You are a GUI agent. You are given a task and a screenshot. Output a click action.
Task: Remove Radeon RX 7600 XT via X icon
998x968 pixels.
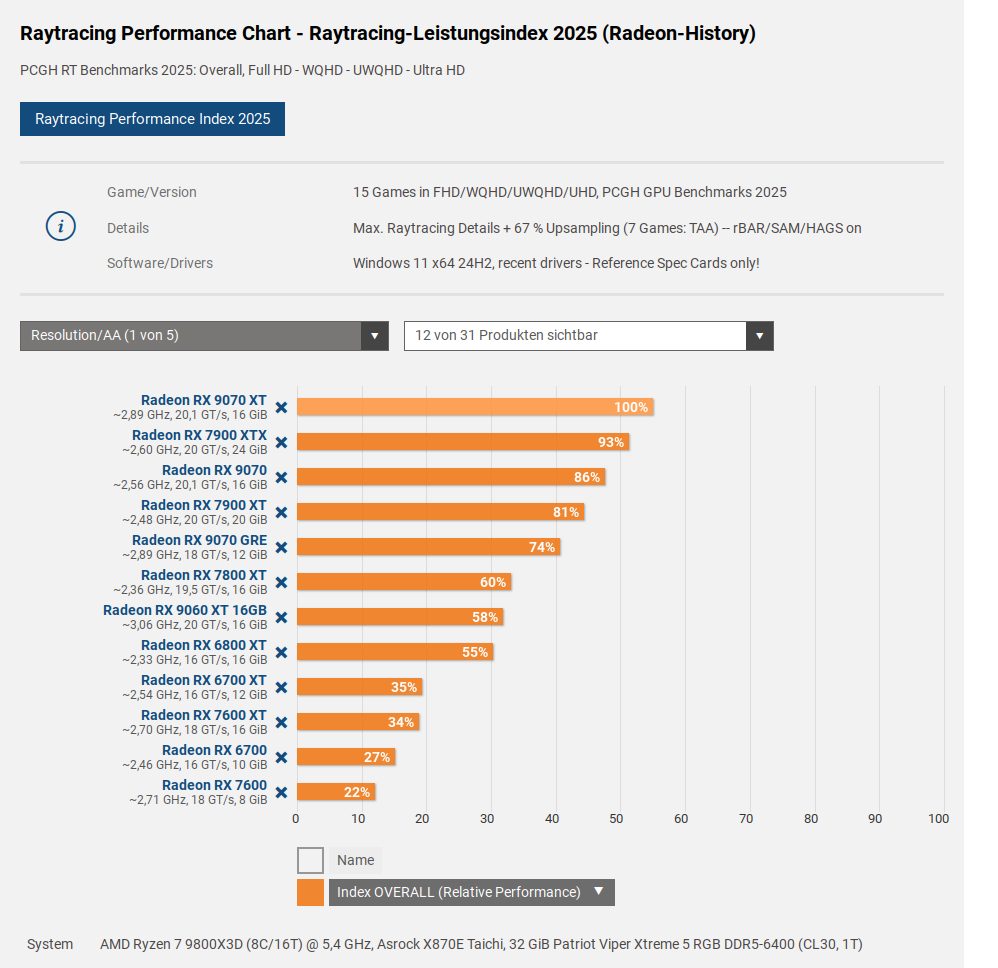click(281, 722)
